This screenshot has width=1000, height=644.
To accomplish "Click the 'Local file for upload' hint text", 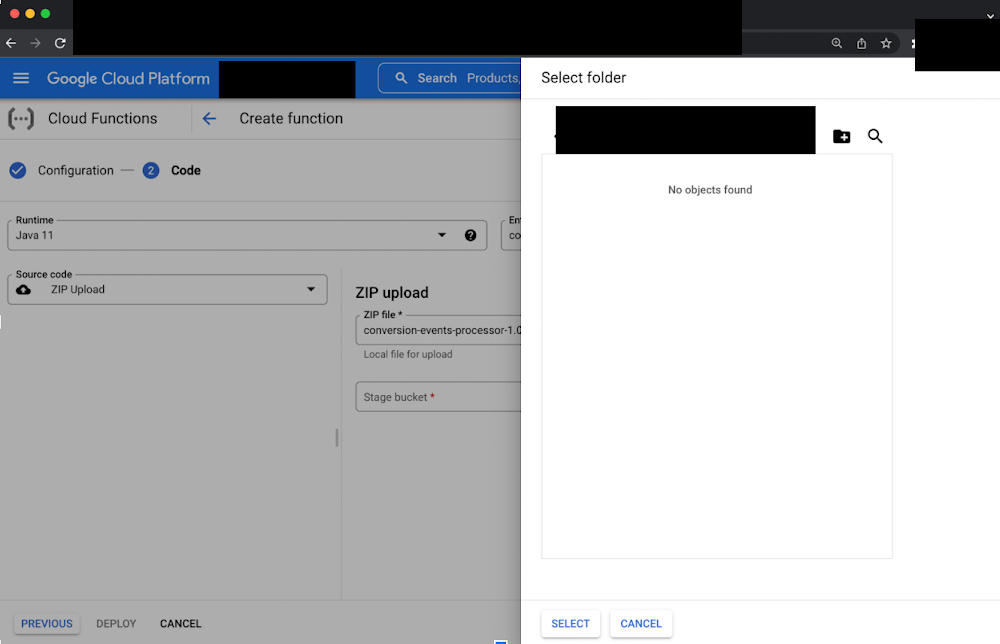I will pyautogui.click(x=408, y=355).
